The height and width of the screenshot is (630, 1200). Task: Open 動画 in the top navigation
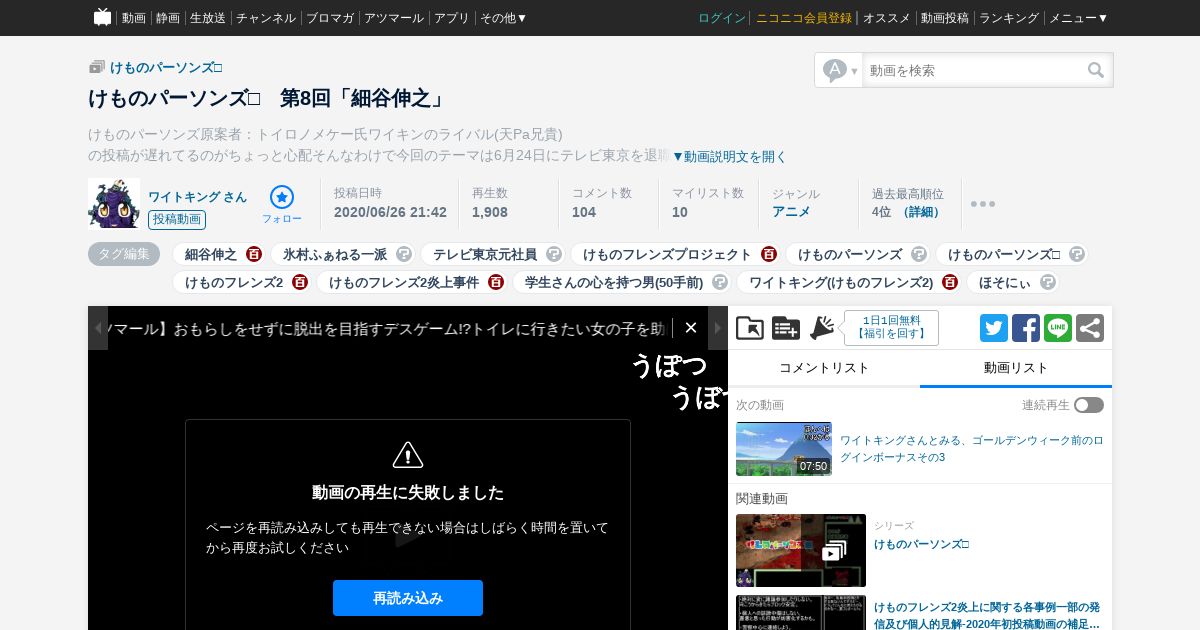pyautogui.click(x=134, y=18)
